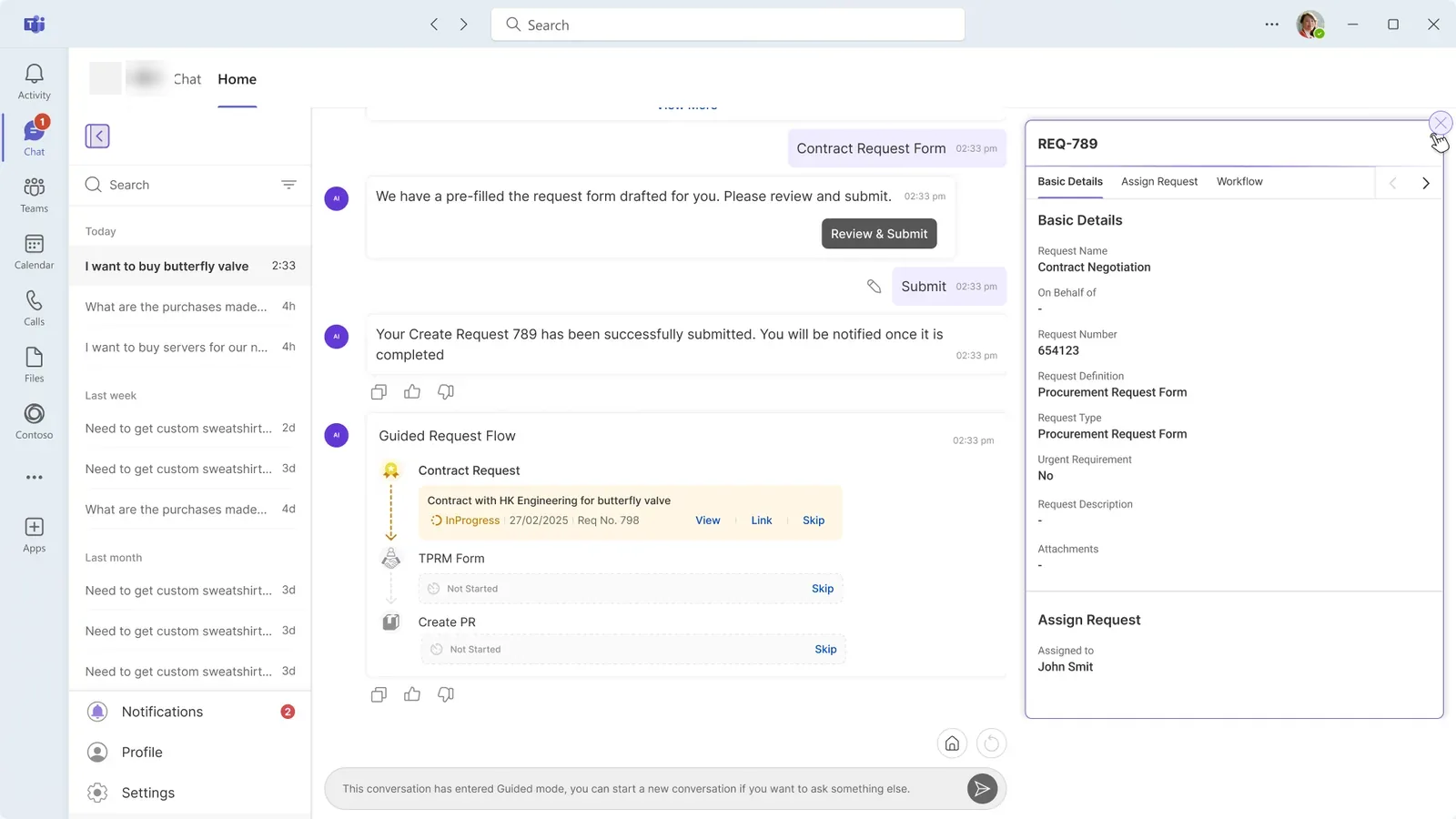Viewport: 1456px width, 819px height.
Task: Thumbs up the Guided Request Flow card
Action: point(412,694)
